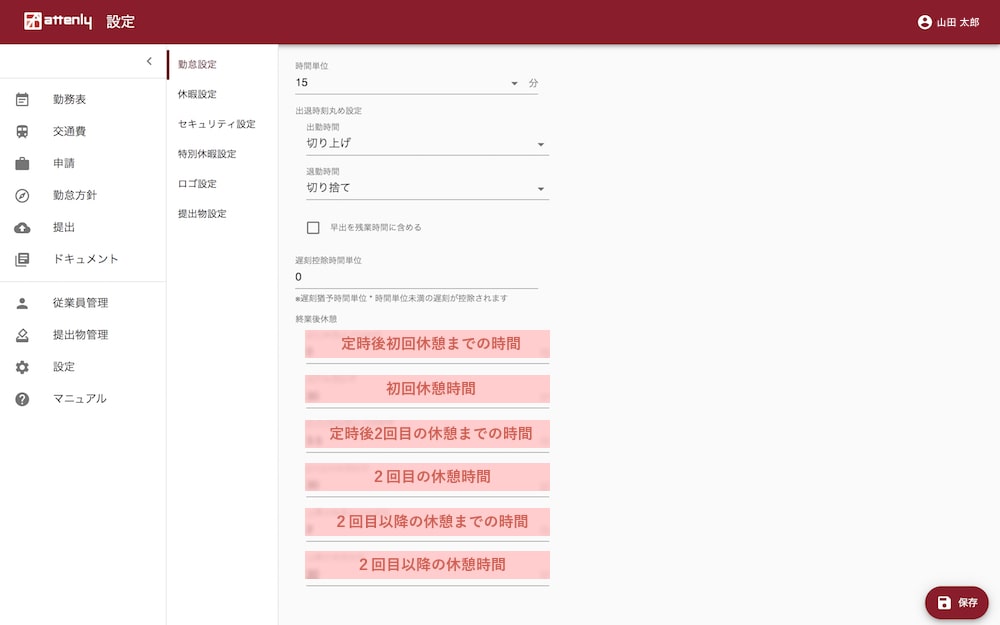Click the cloud upload icon for 提出
The image size is (1000, 625).
[x=22, y=228]
